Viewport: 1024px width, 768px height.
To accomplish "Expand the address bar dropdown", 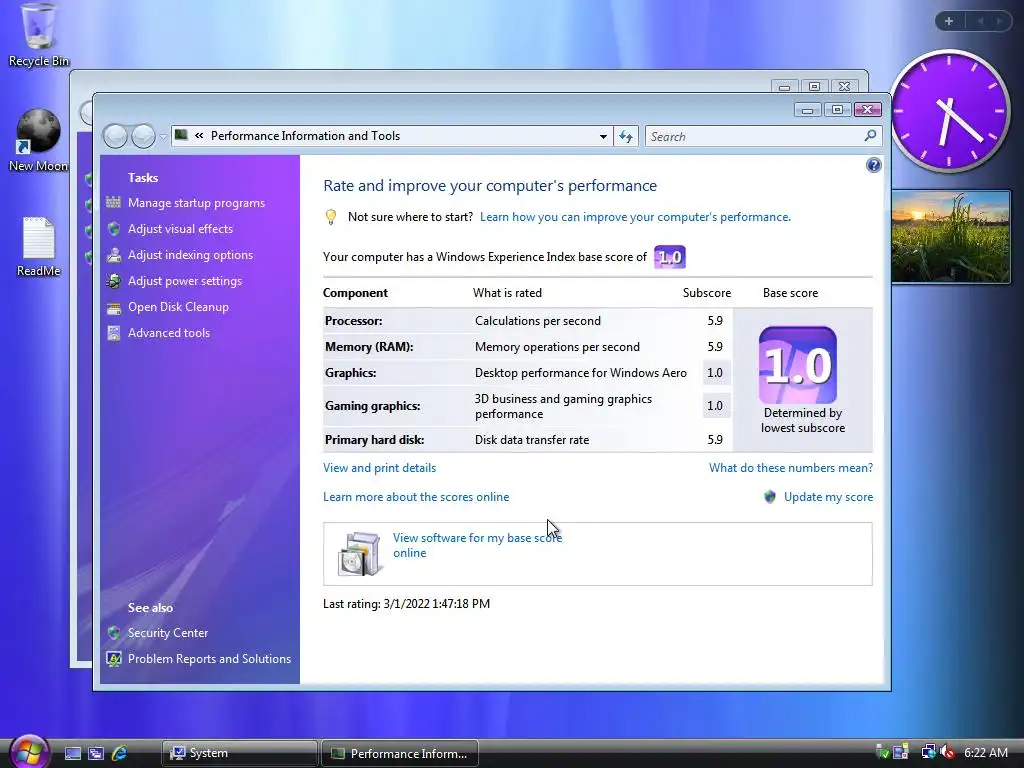I will [603, 136].
